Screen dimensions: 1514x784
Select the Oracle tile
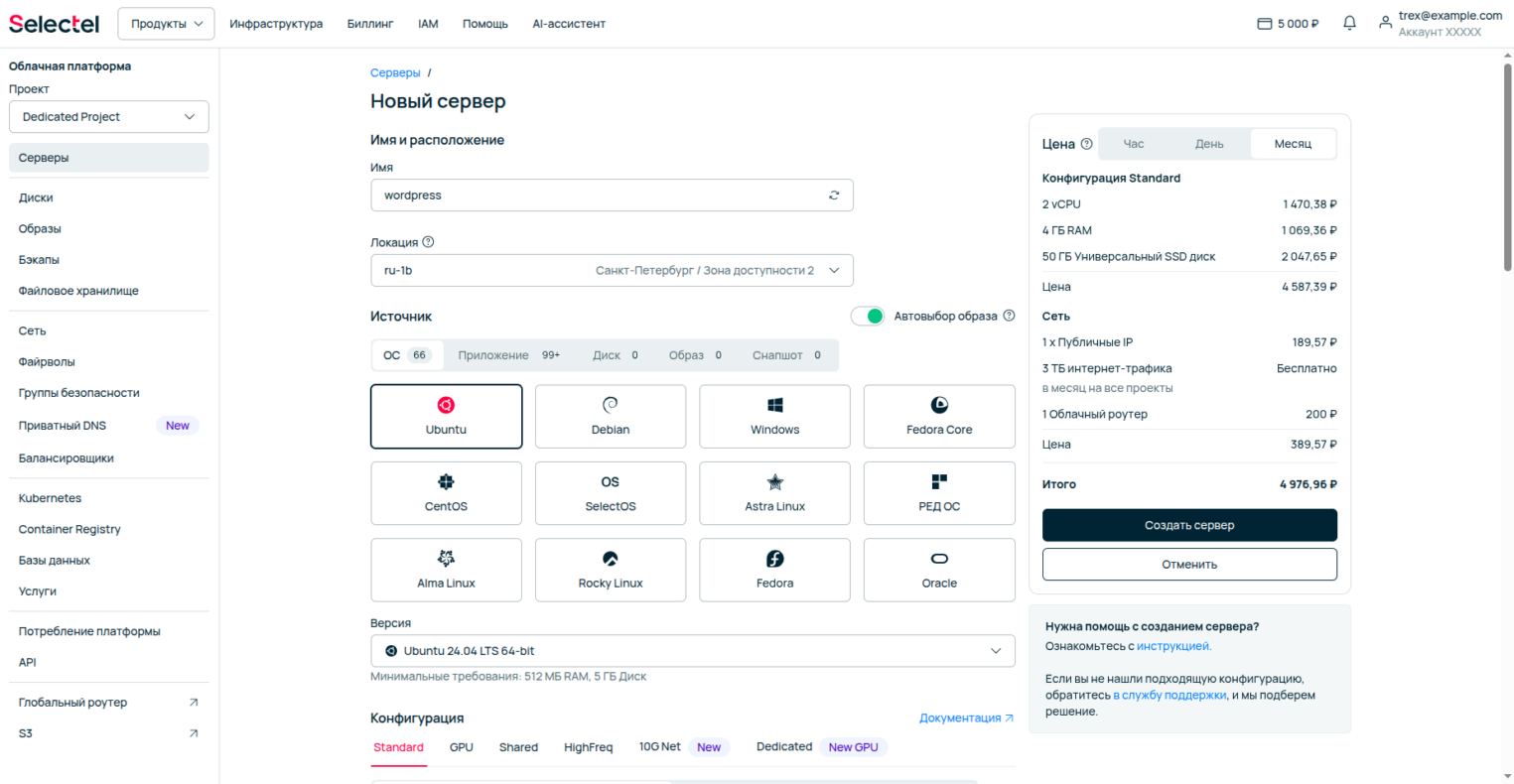point(939,570)
